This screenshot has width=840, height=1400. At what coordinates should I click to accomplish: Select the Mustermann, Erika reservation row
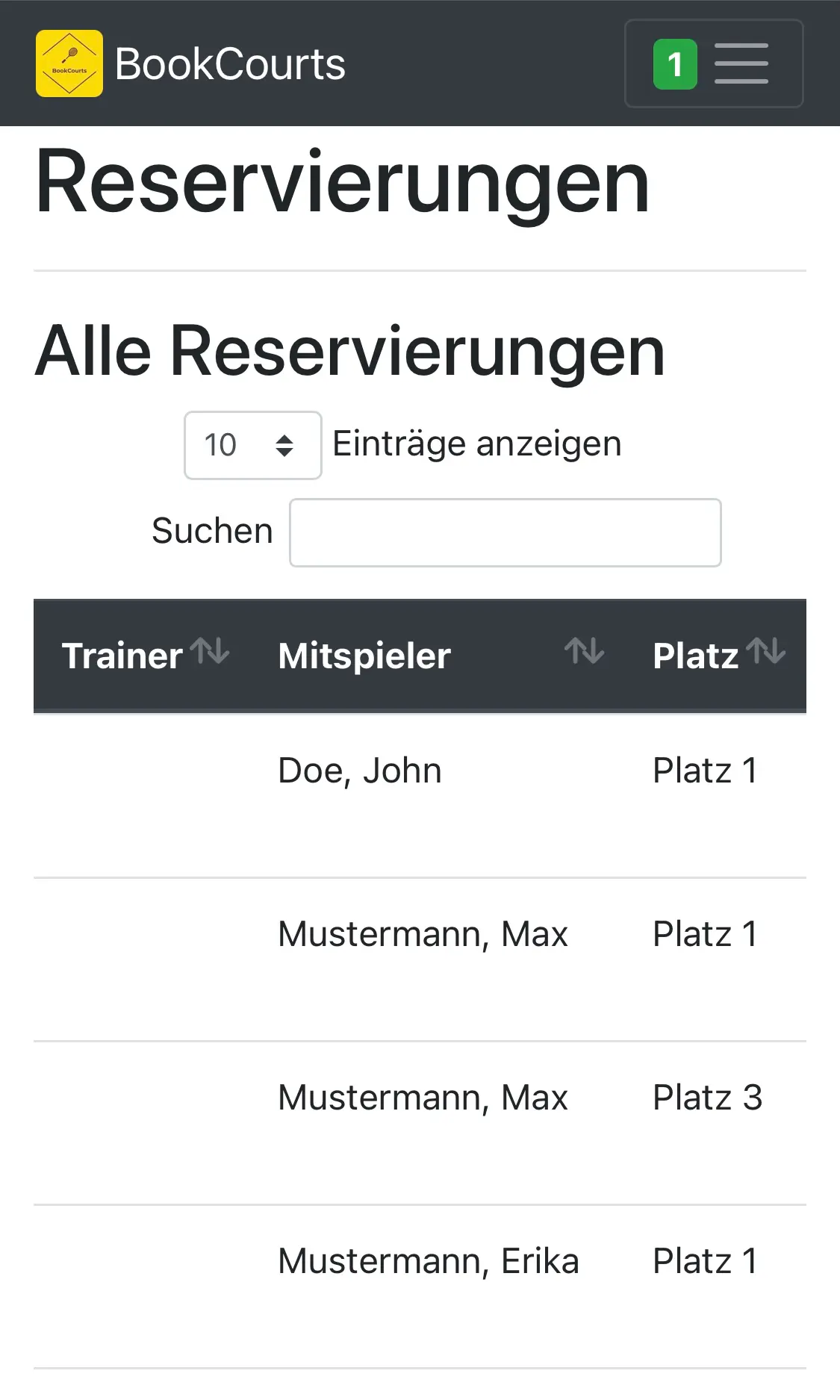click(x=428, y=1261)
